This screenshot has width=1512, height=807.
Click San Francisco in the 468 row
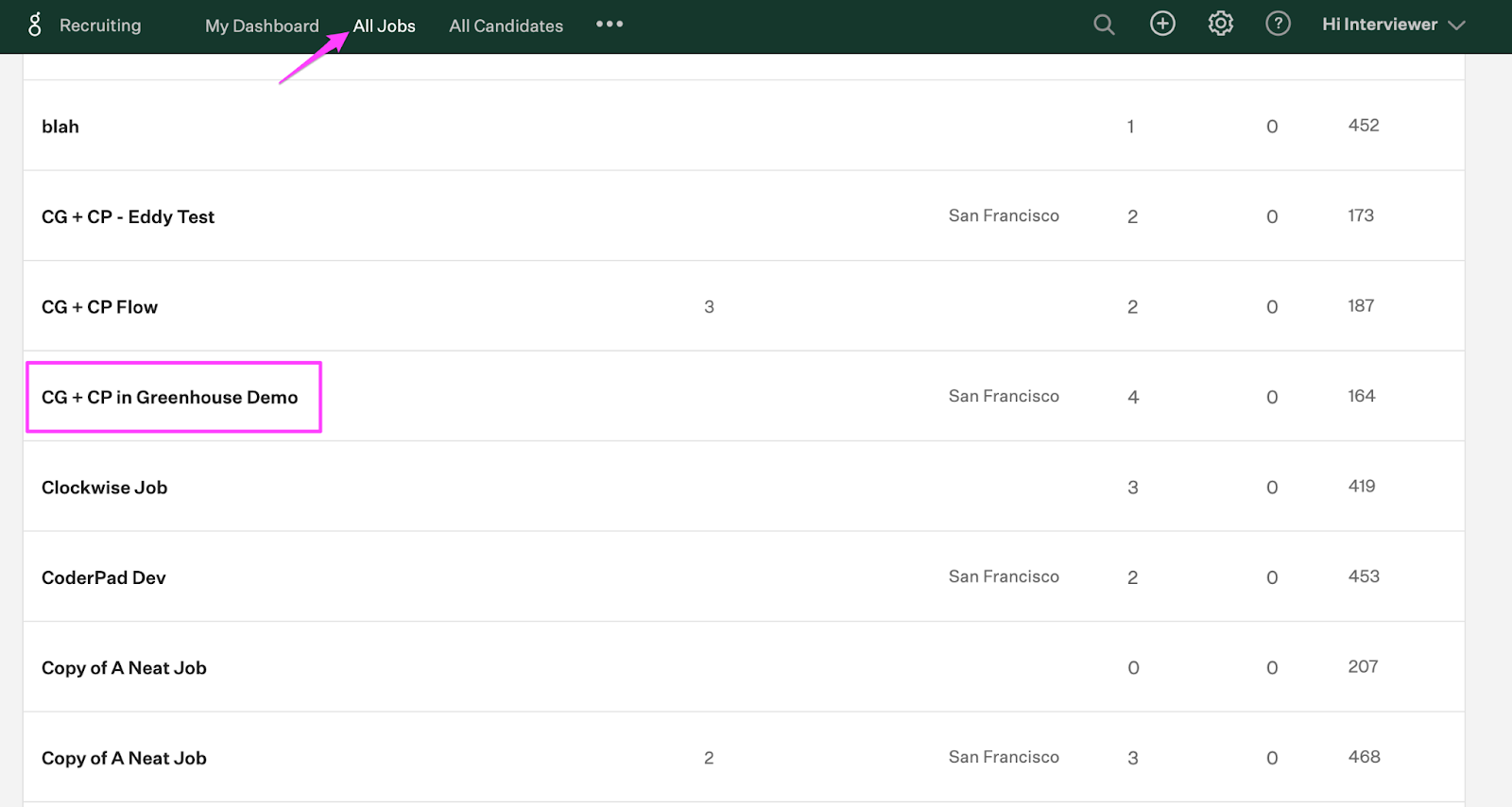pyautogui.click(x=1004, y=757)
